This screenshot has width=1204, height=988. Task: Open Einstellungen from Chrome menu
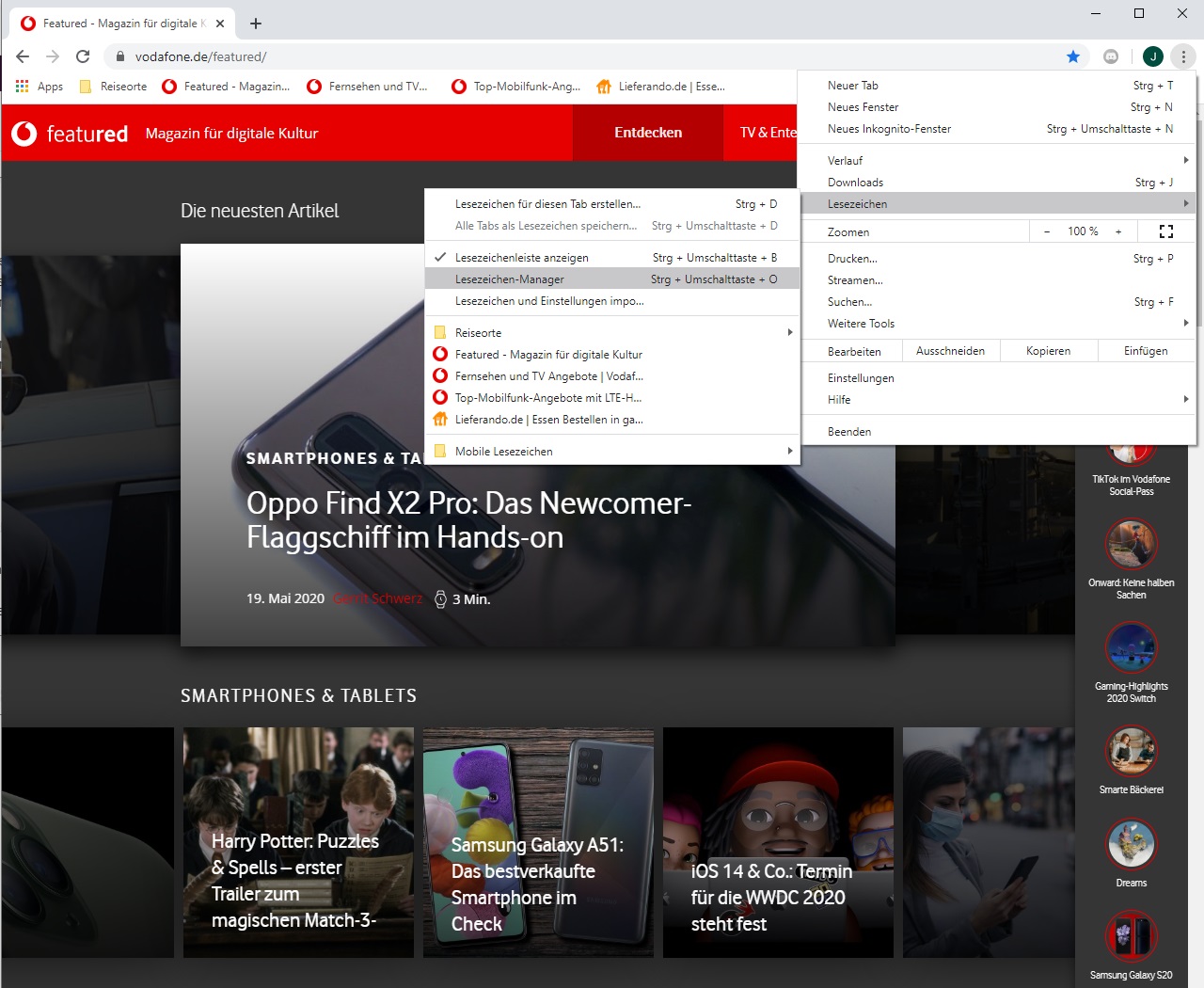point(997,378)
